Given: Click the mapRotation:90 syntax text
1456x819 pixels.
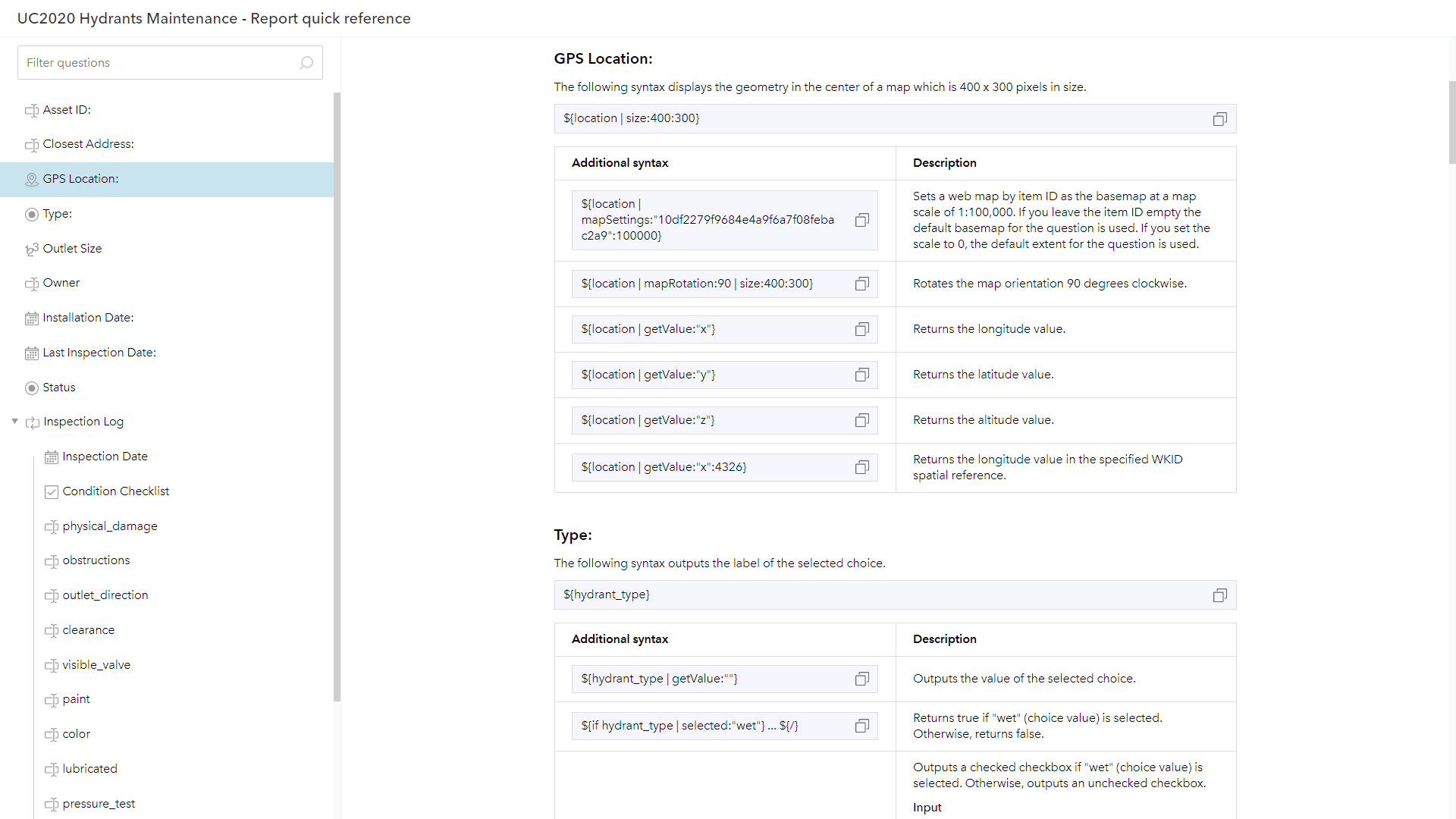Looking at the screenshot, I should click(697, 284).
